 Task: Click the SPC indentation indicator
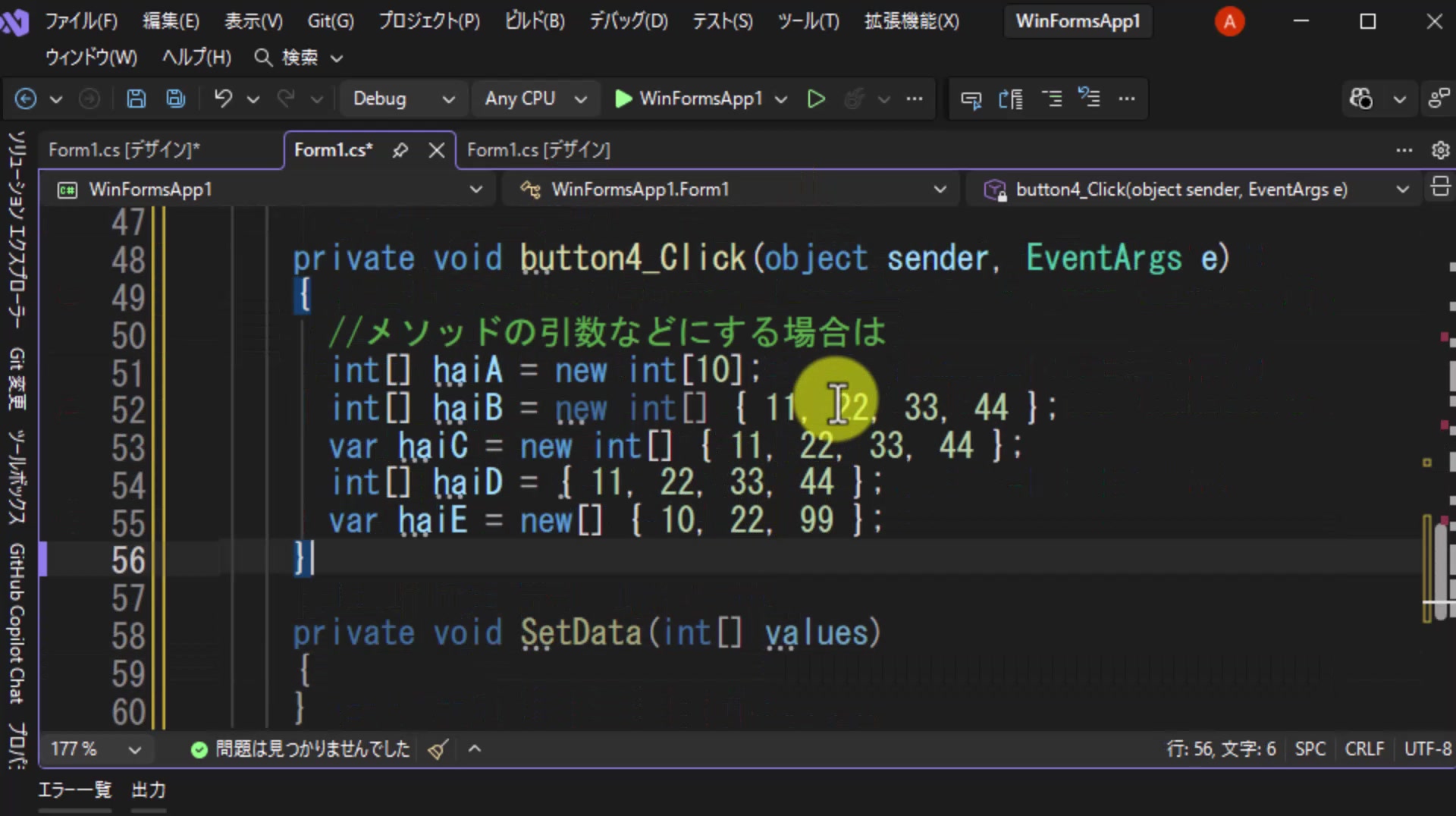click(1310, 749)
